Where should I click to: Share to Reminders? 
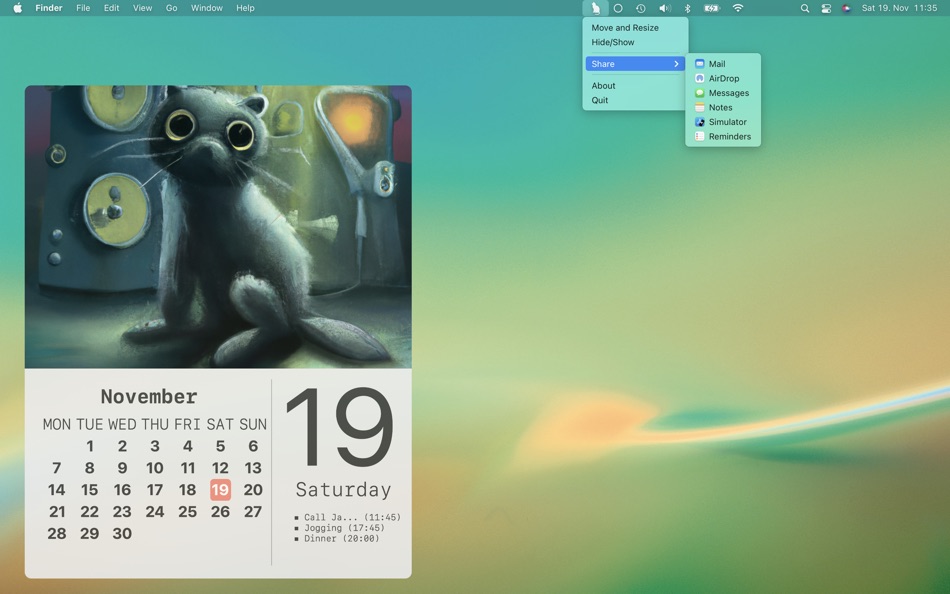[723, 136]
